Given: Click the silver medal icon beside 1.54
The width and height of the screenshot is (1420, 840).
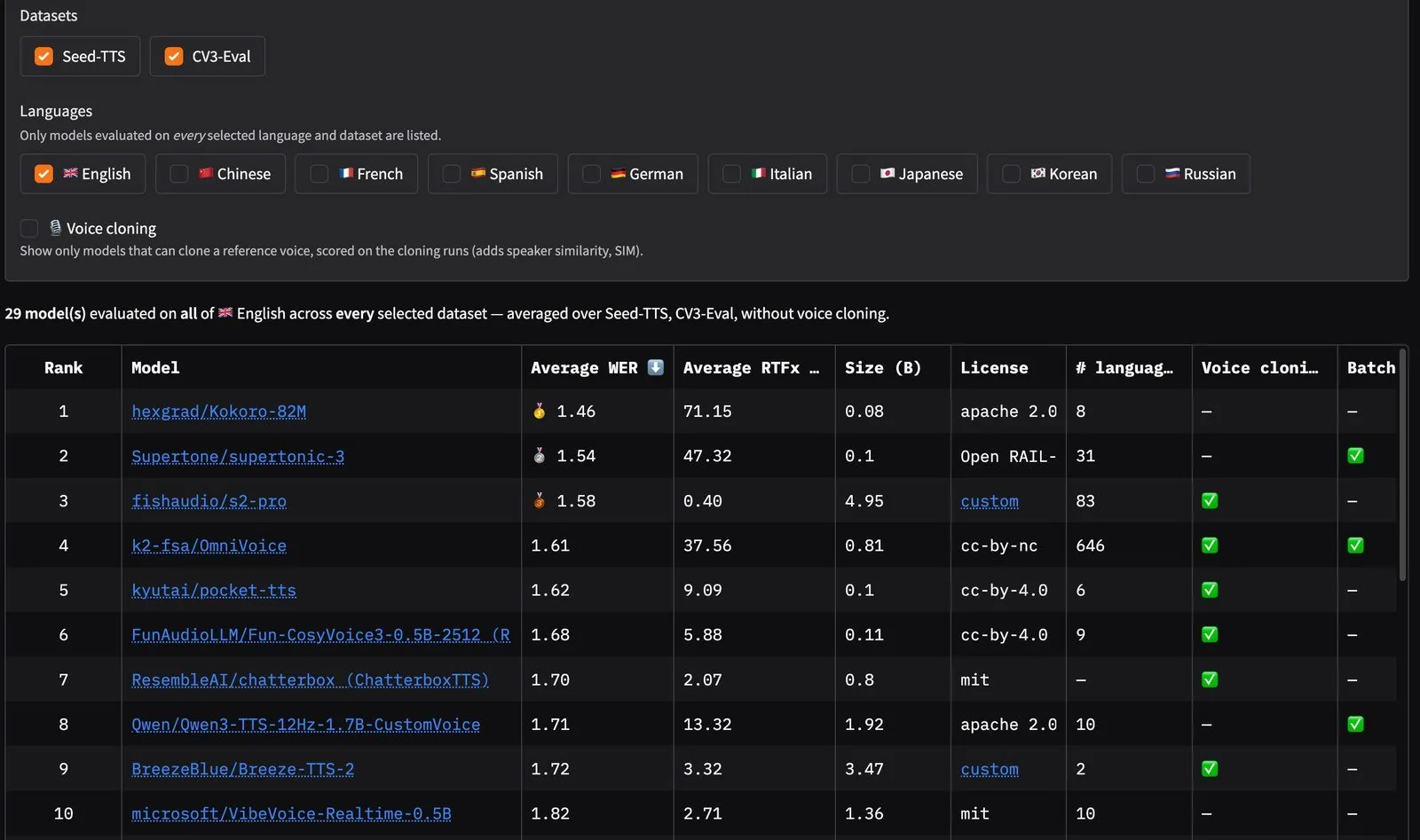Looking at the screenshot, I should tap(540, 456).
